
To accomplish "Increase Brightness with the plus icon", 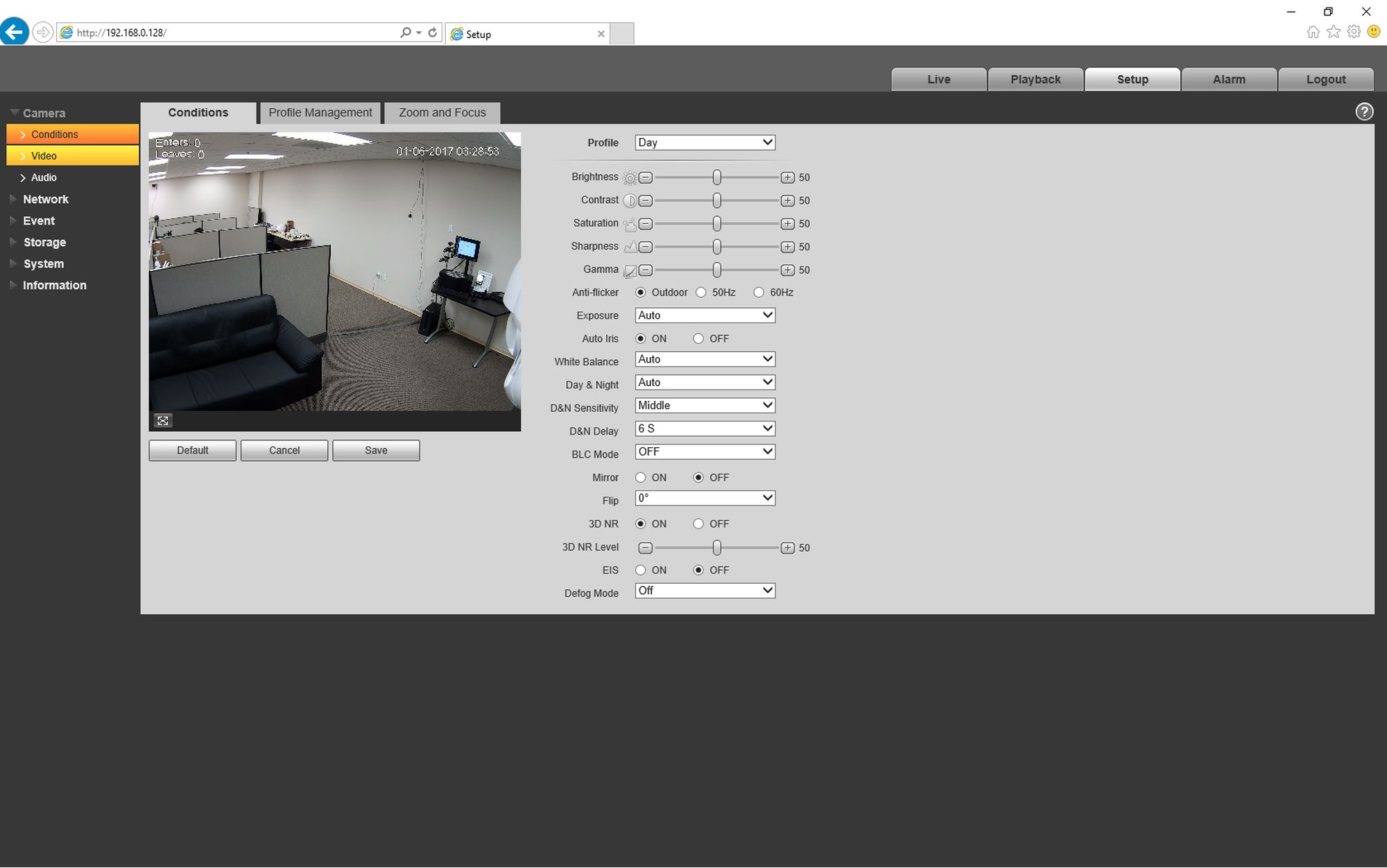I will (x=788, y=177).
